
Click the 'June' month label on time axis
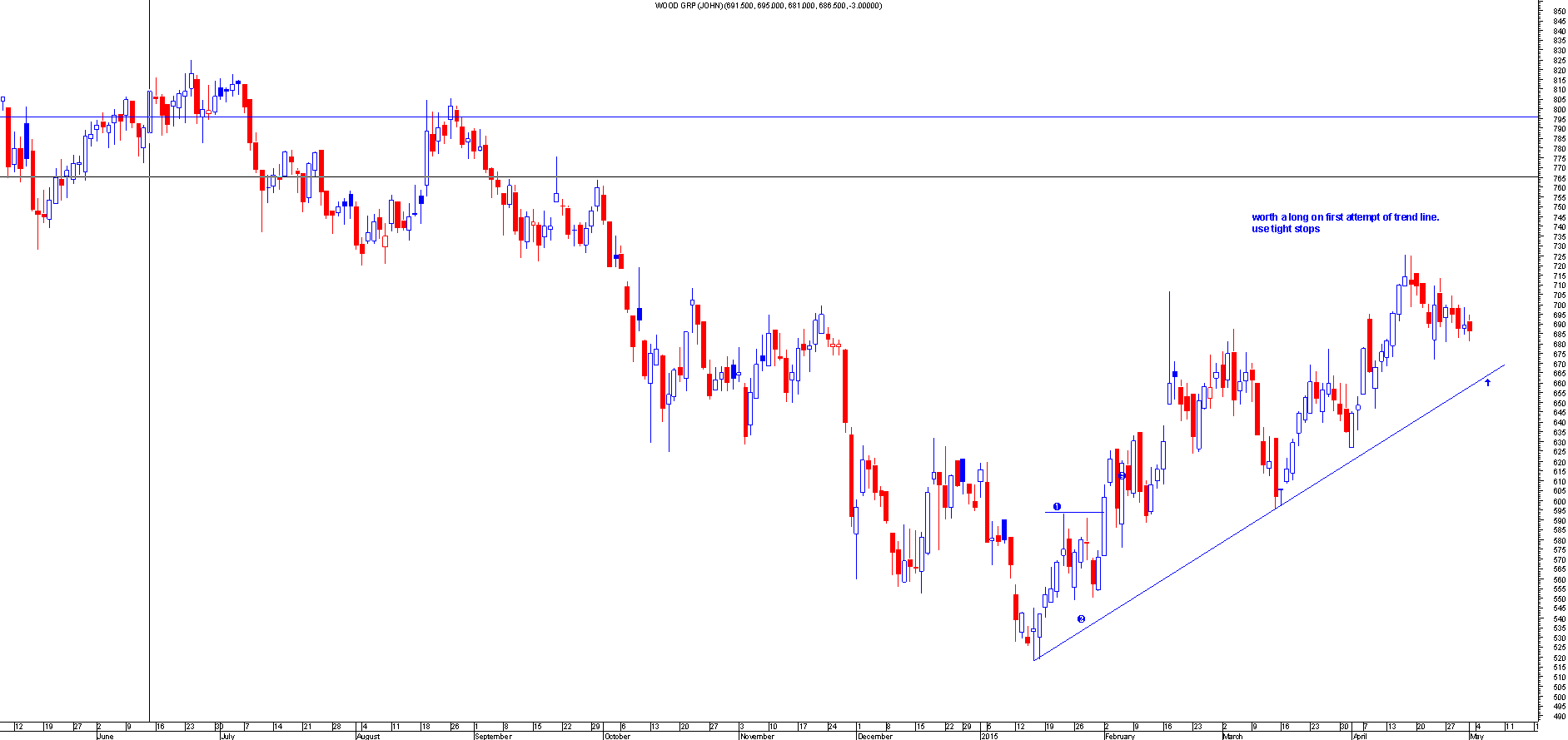105,736
